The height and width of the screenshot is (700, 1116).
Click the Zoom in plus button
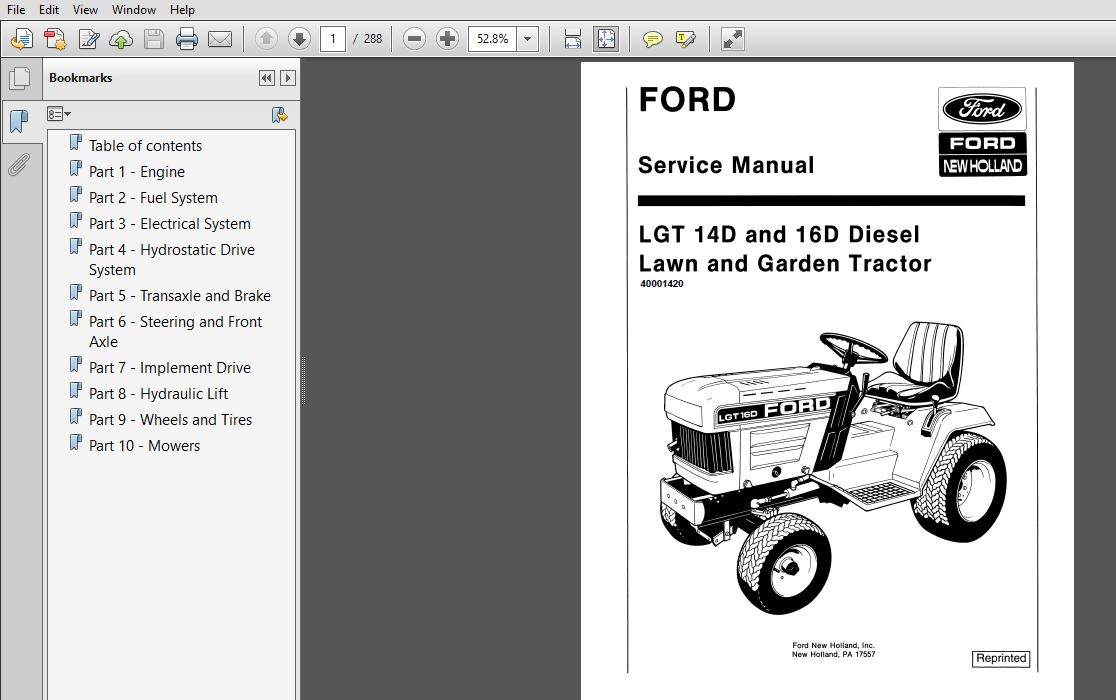point(447,38)
